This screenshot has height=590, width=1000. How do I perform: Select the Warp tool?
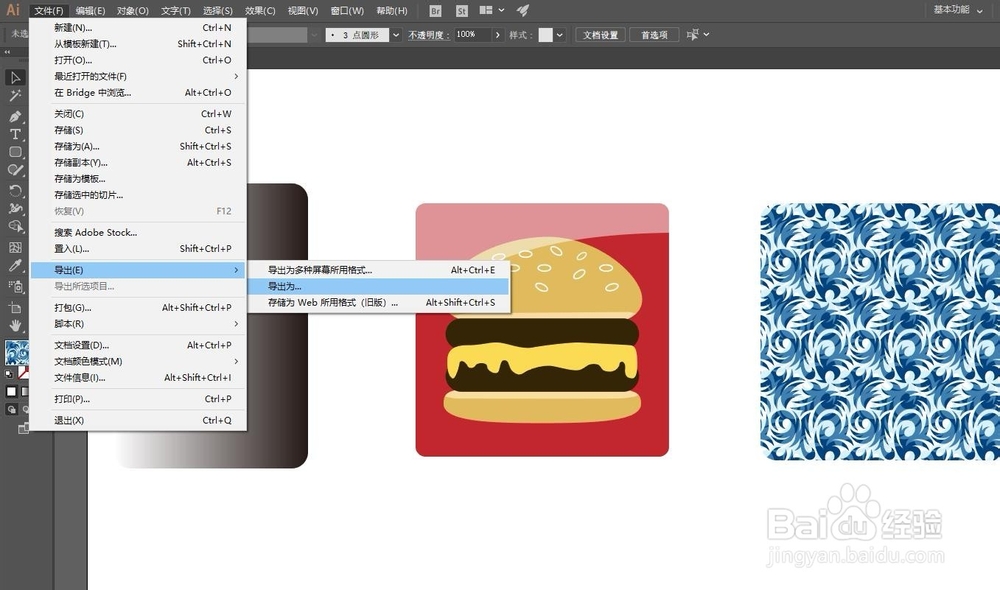[15, 208]
